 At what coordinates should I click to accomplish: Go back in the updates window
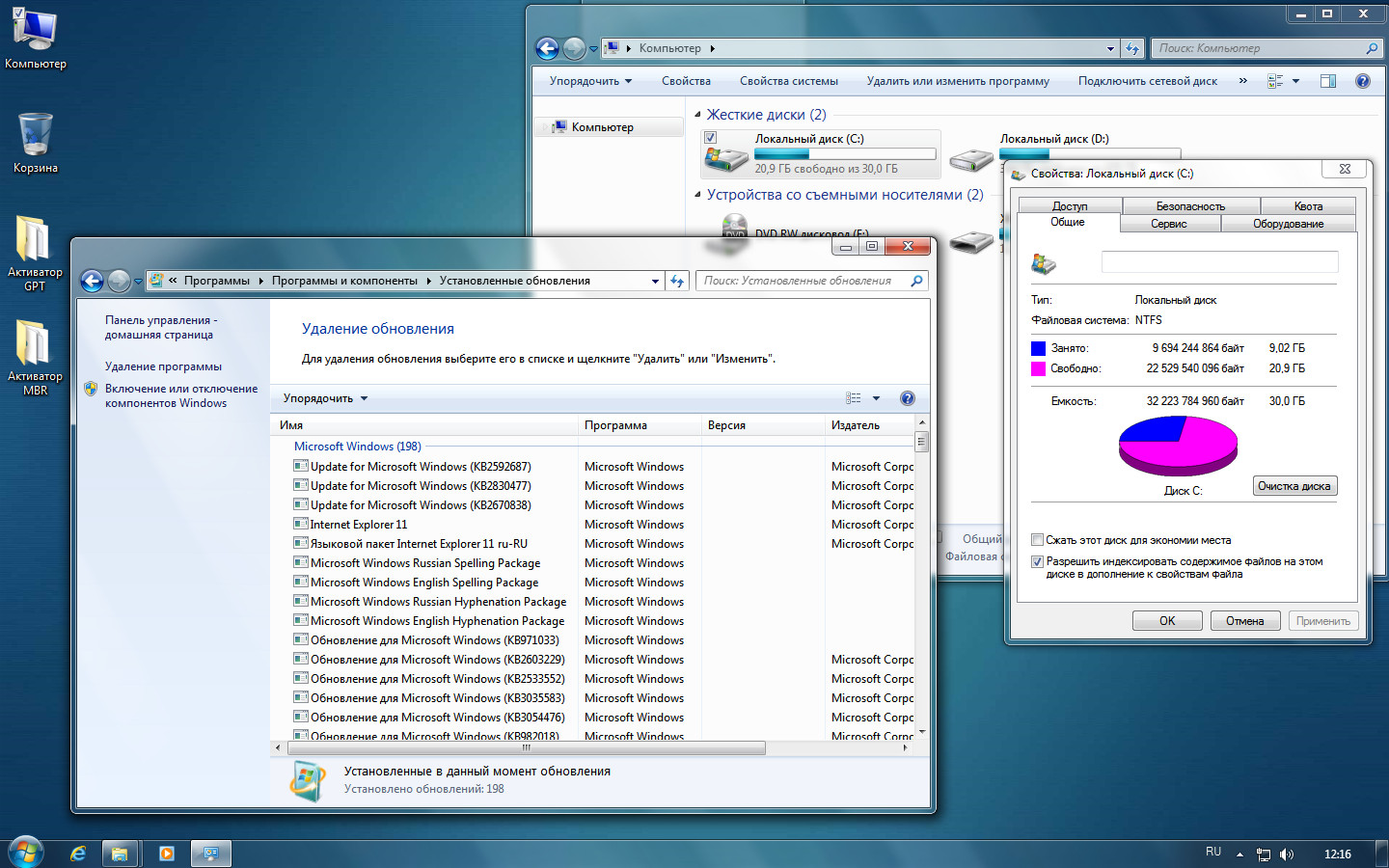pos(92,281)
